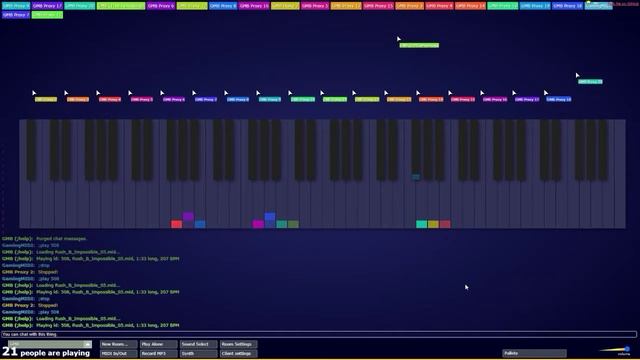Open Room Settings
Image resolution: width=640 pixels, height=360 pixels.
click(238, 344)
